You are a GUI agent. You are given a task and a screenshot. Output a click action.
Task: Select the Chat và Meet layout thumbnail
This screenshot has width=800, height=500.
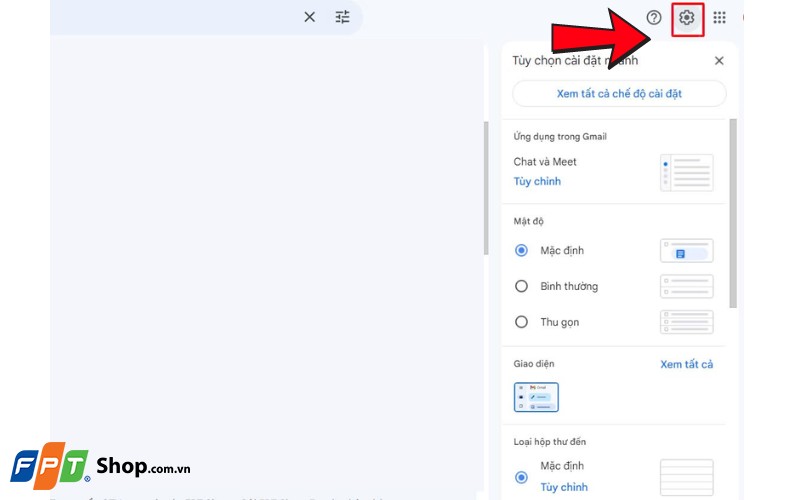click(x=686, y=173)
